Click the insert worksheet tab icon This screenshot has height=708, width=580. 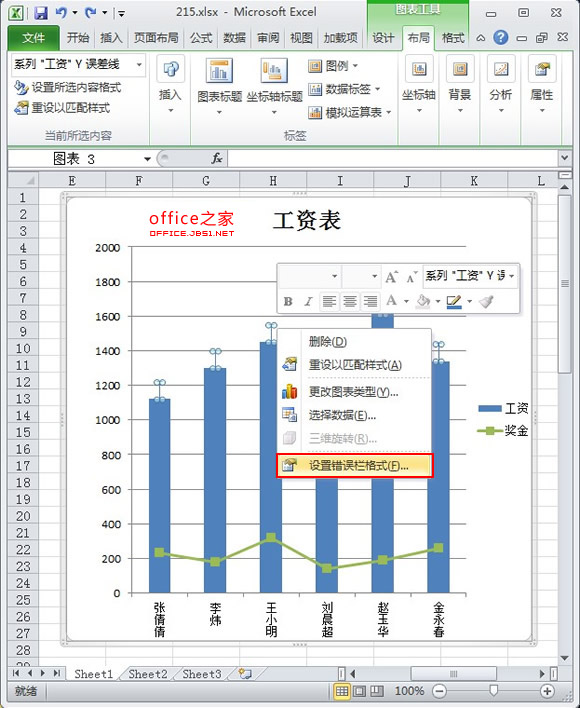245,674
